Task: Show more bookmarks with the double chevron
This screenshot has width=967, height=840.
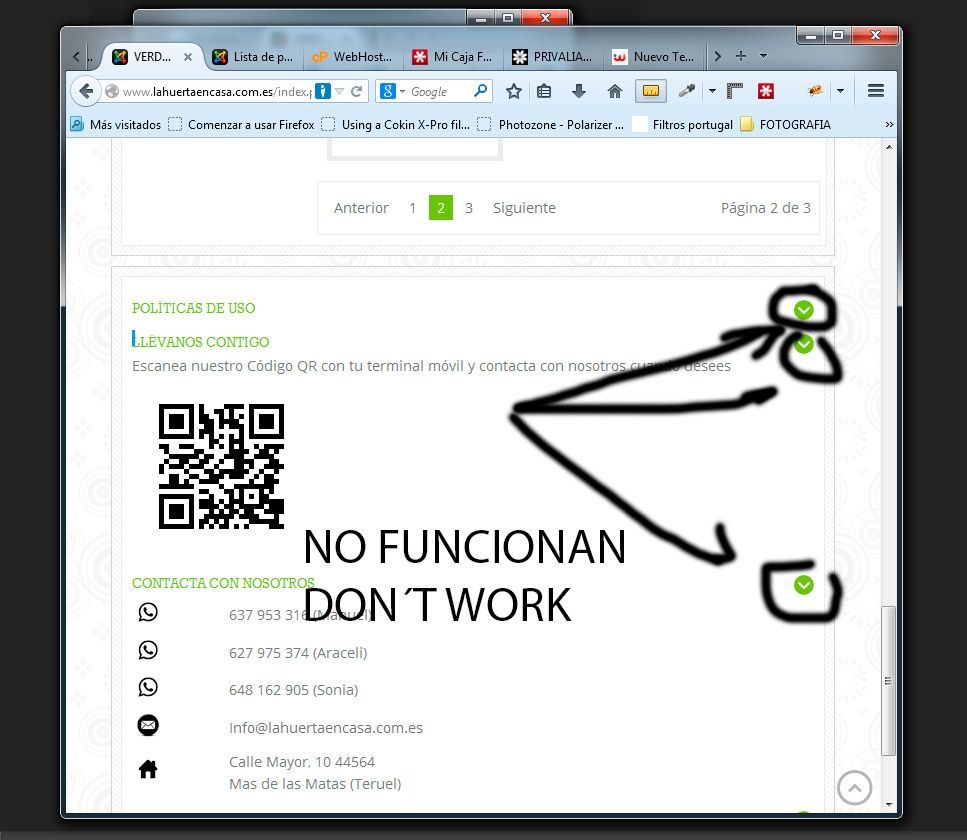Action: (x=889, y=125)
